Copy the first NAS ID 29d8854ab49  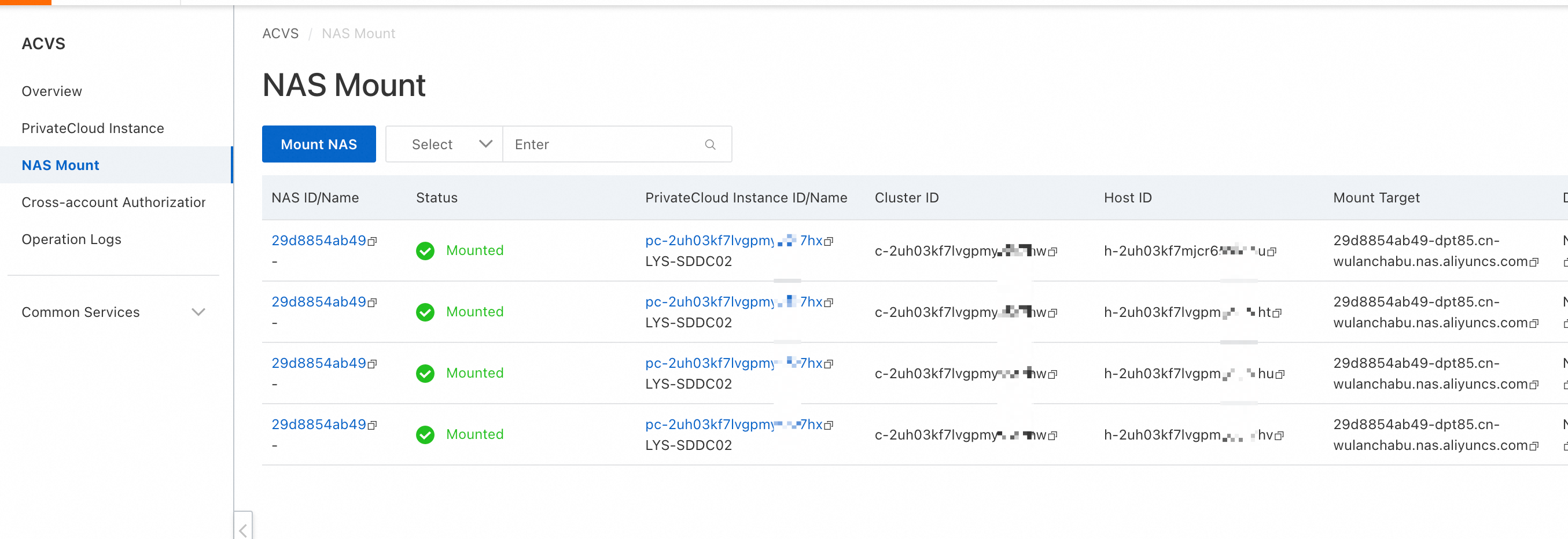[x=372, y=241]
